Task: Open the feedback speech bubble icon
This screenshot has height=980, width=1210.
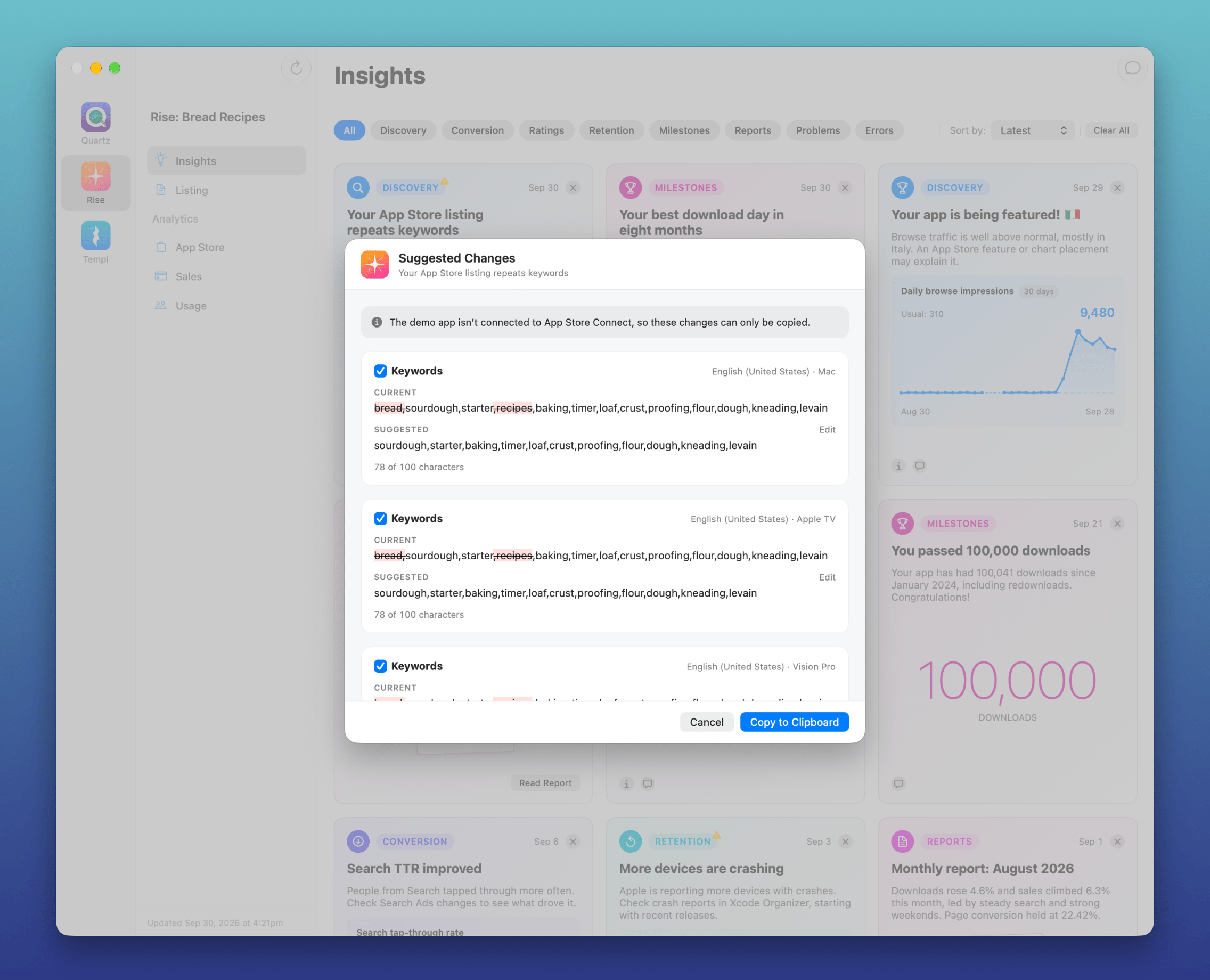Action: click(1132, 68)
